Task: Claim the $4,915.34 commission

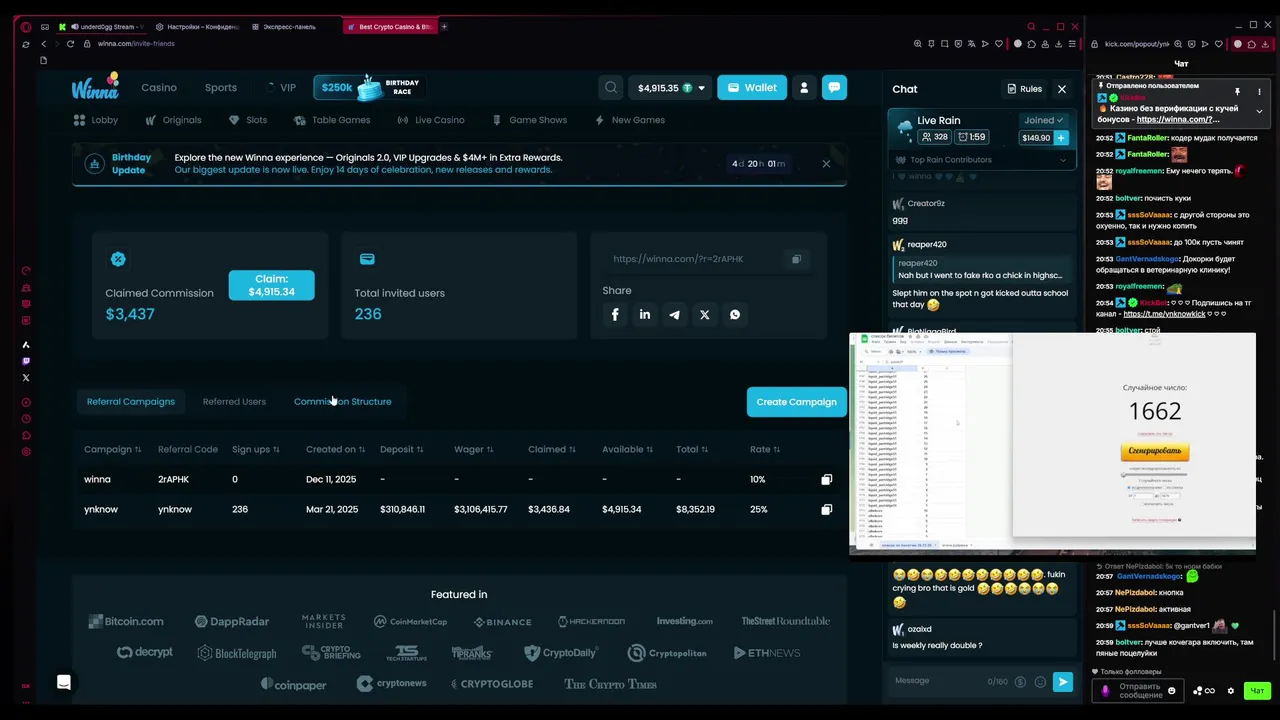Action: pos(271,285)
